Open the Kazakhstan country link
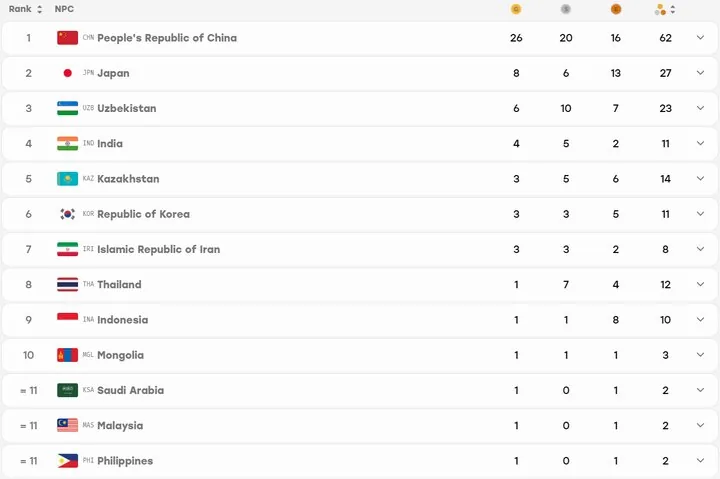Viewport: 720px width, 479px height. click(x=128, y=179)
